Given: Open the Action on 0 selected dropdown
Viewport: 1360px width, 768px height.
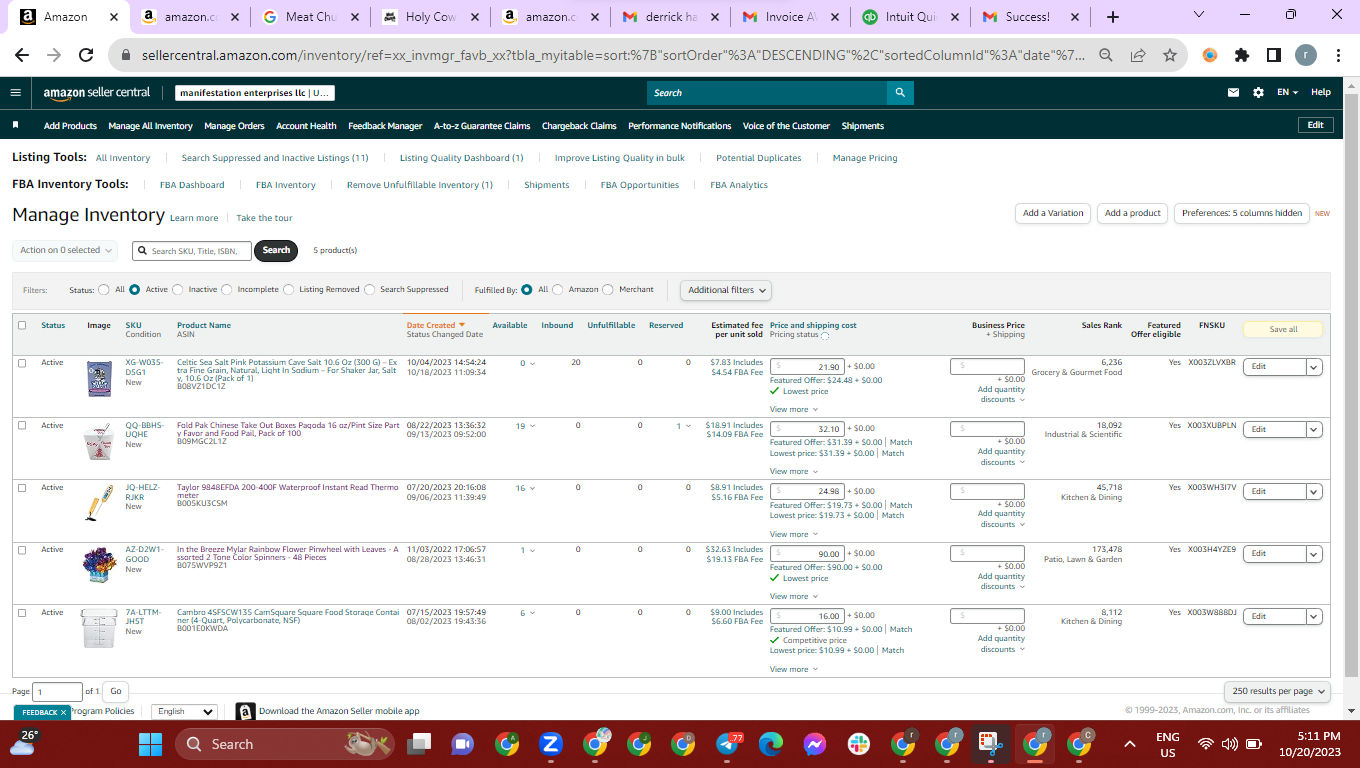Looking at the screenshot, I should [x=66, y=250].
